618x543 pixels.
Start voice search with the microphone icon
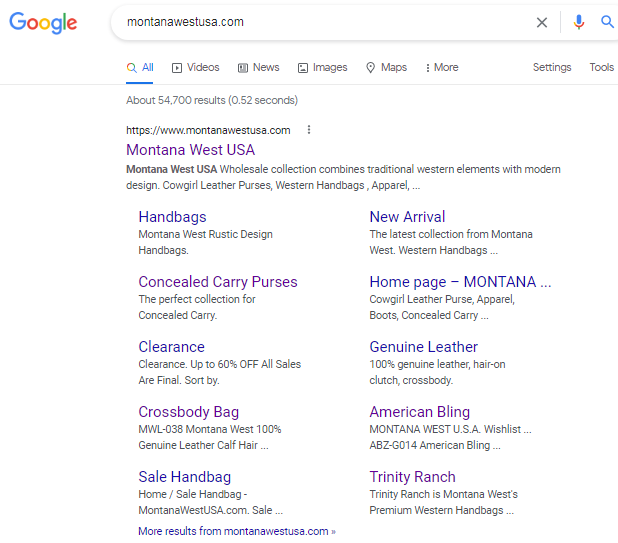coord(579,22)
